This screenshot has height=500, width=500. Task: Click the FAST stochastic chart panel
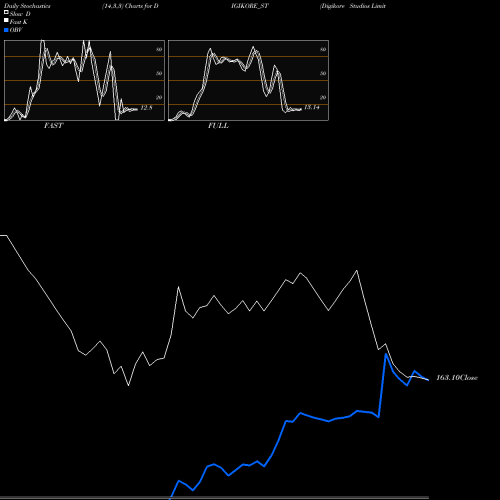84,80
